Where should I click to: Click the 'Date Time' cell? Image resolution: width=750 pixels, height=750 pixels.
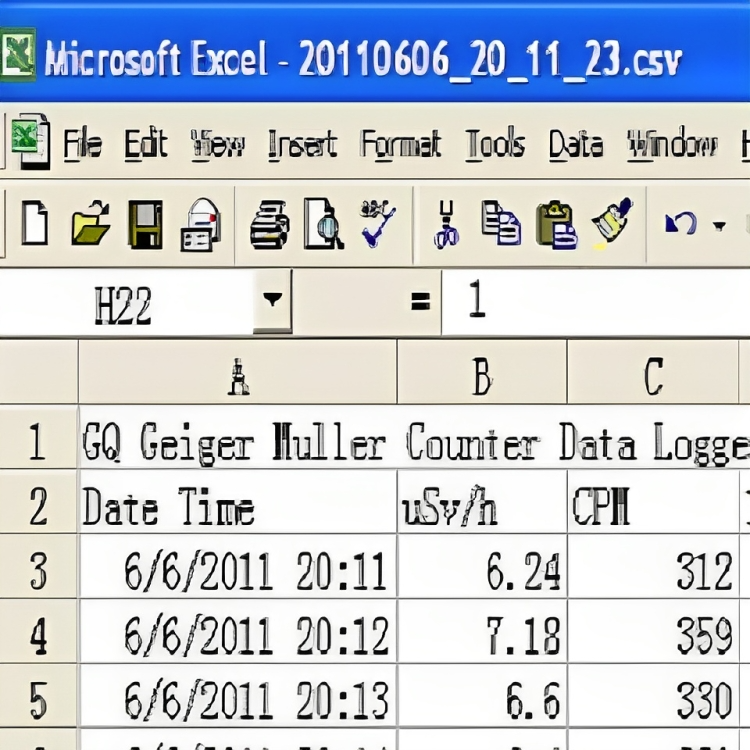(x=238, y=502)
